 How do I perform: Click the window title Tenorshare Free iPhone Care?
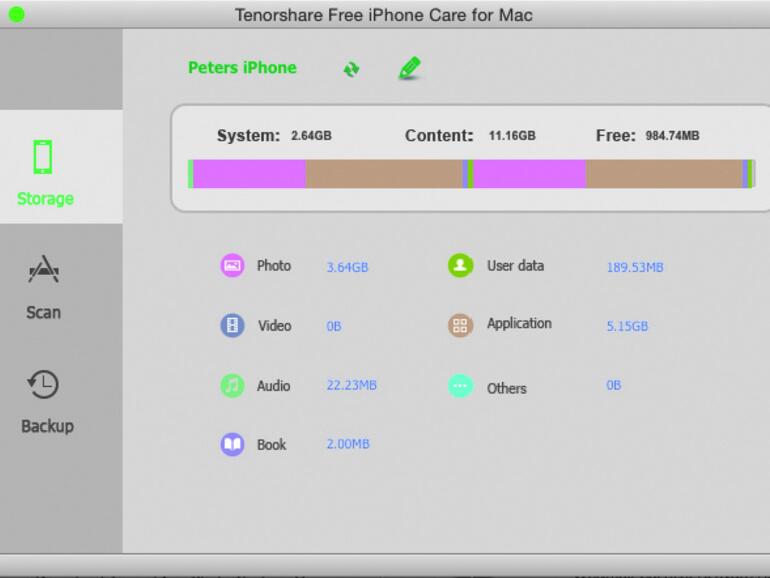[x=384, y=15]
